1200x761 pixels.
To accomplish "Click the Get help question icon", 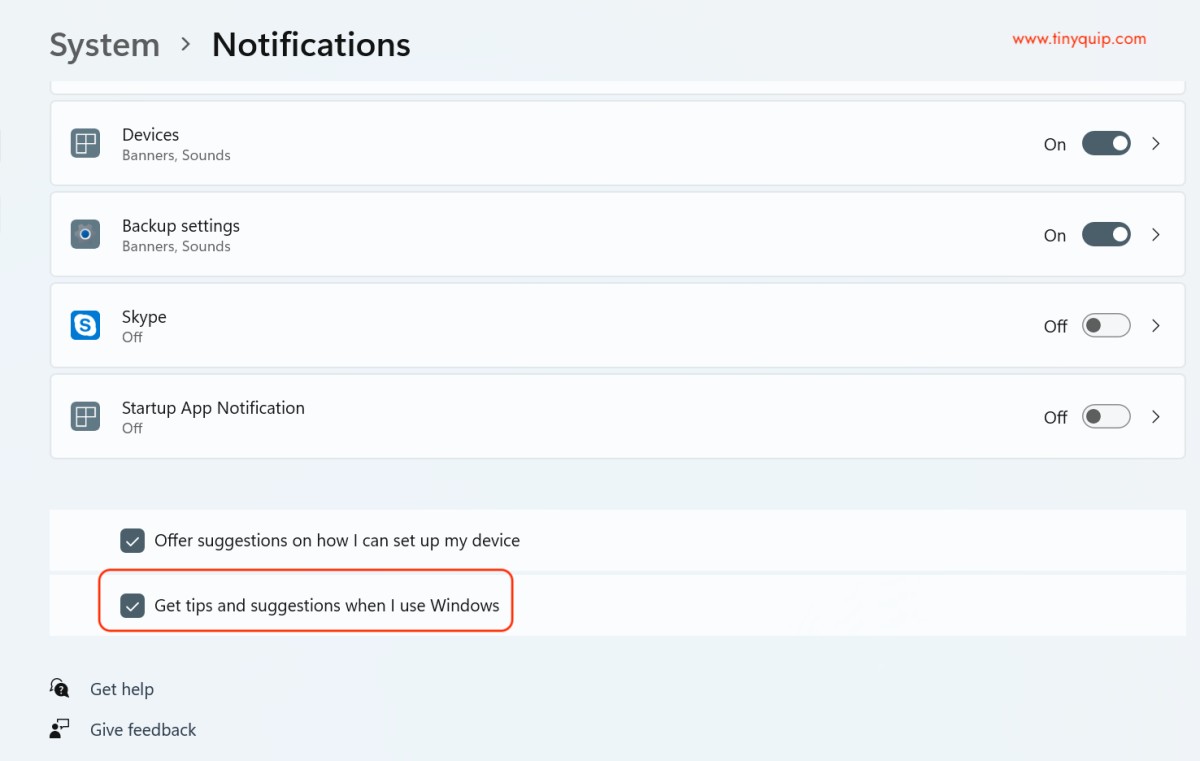I will pyautogui.click(x=60, y=689).
